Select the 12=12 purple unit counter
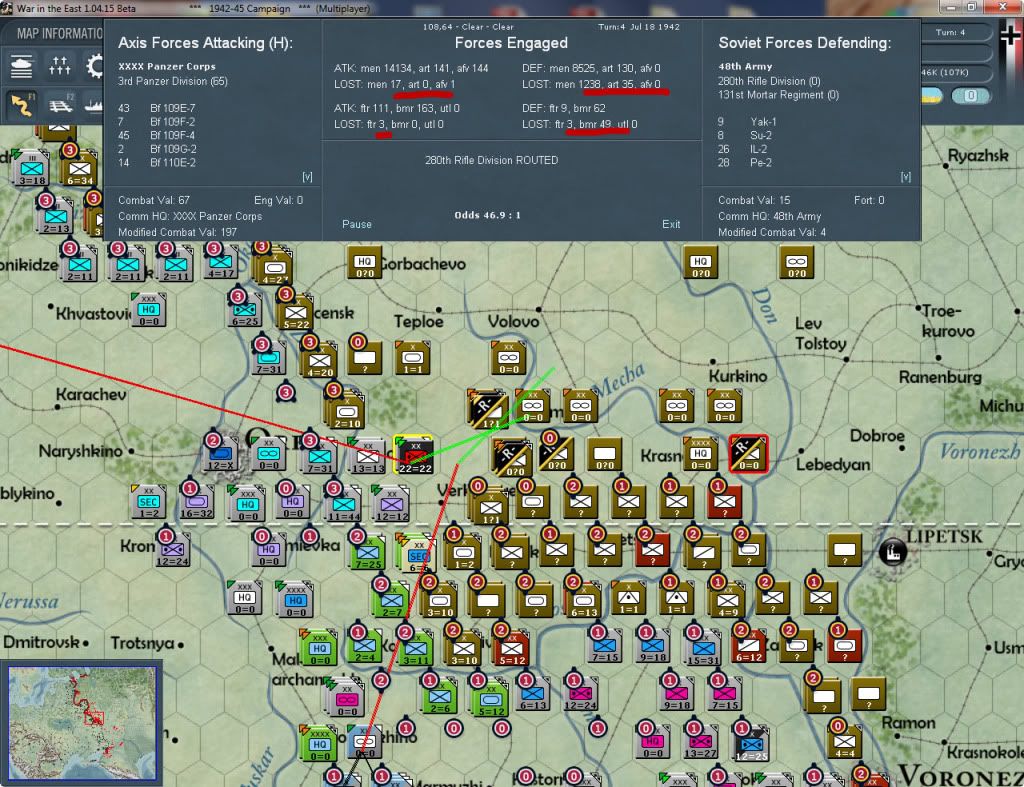1024x787 pixels. [x=391, y=504]
